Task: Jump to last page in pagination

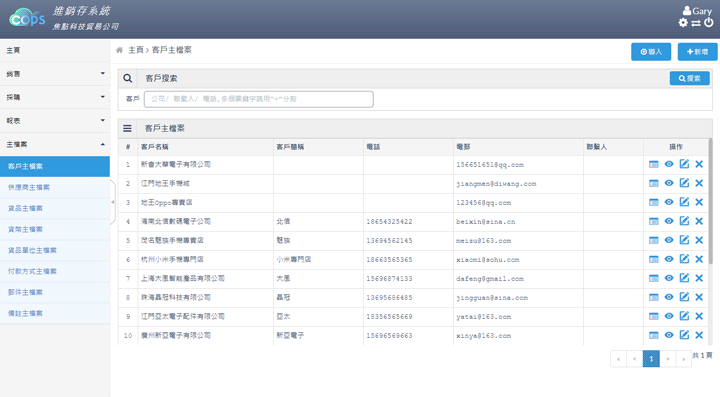Action: point(683,359)
